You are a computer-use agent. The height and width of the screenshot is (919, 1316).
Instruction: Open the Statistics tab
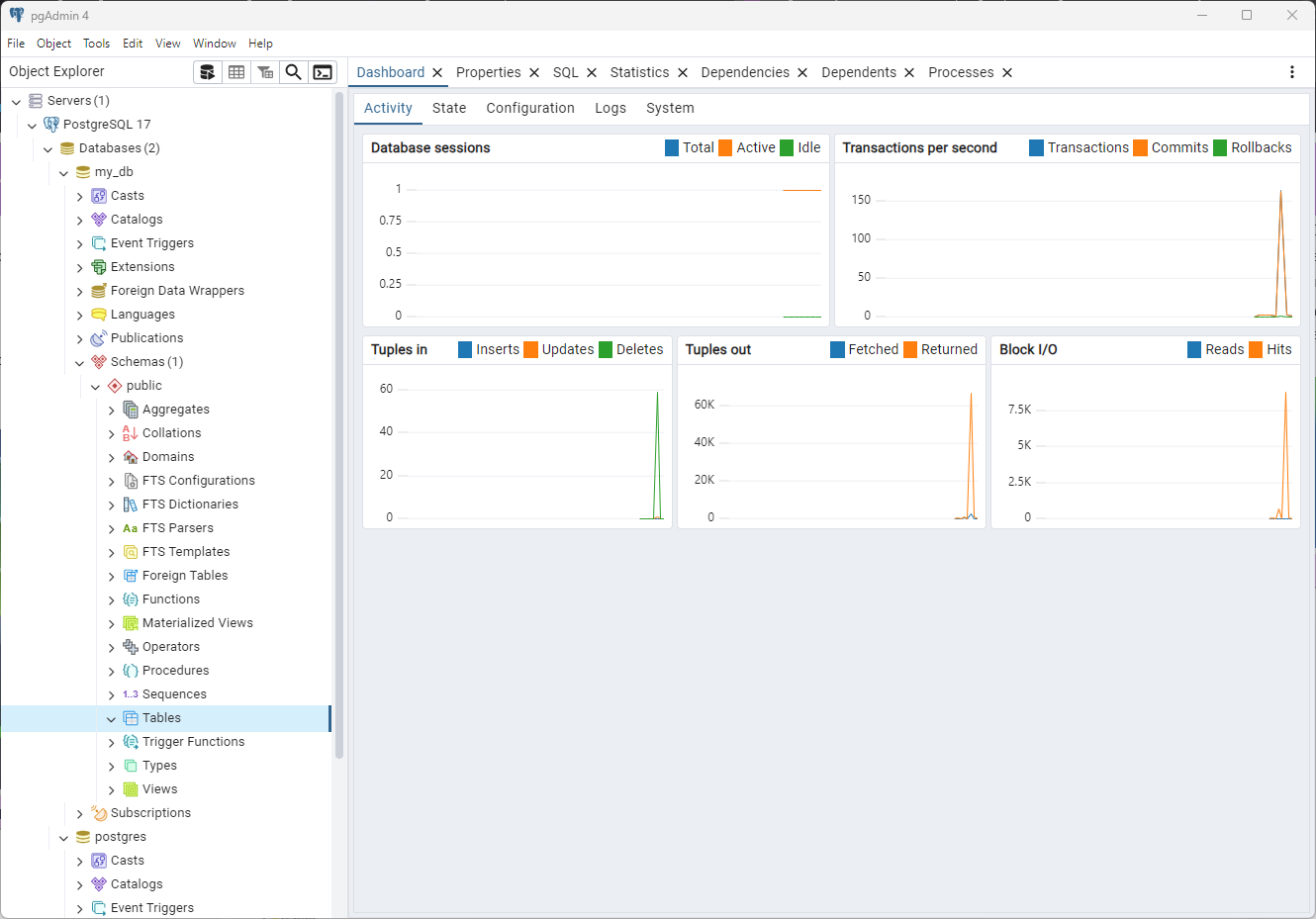[x=639, y=72]
